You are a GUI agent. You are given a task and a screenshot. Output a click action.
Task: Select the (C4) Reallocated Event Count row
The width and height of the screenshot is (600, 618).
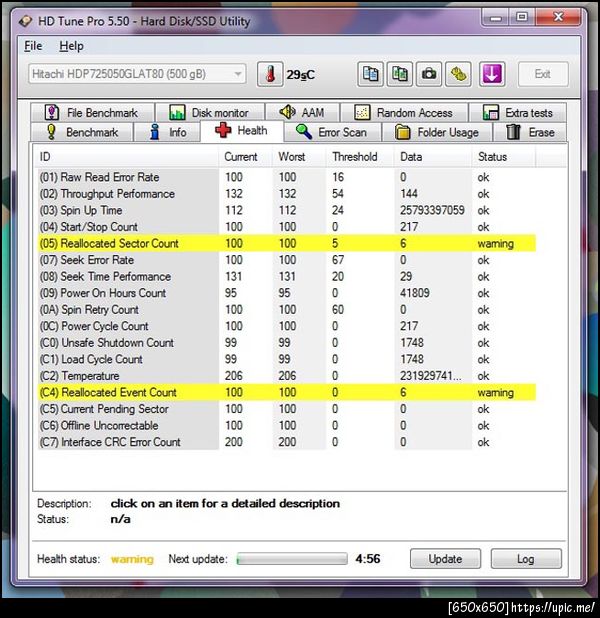(x=287, y=393)
